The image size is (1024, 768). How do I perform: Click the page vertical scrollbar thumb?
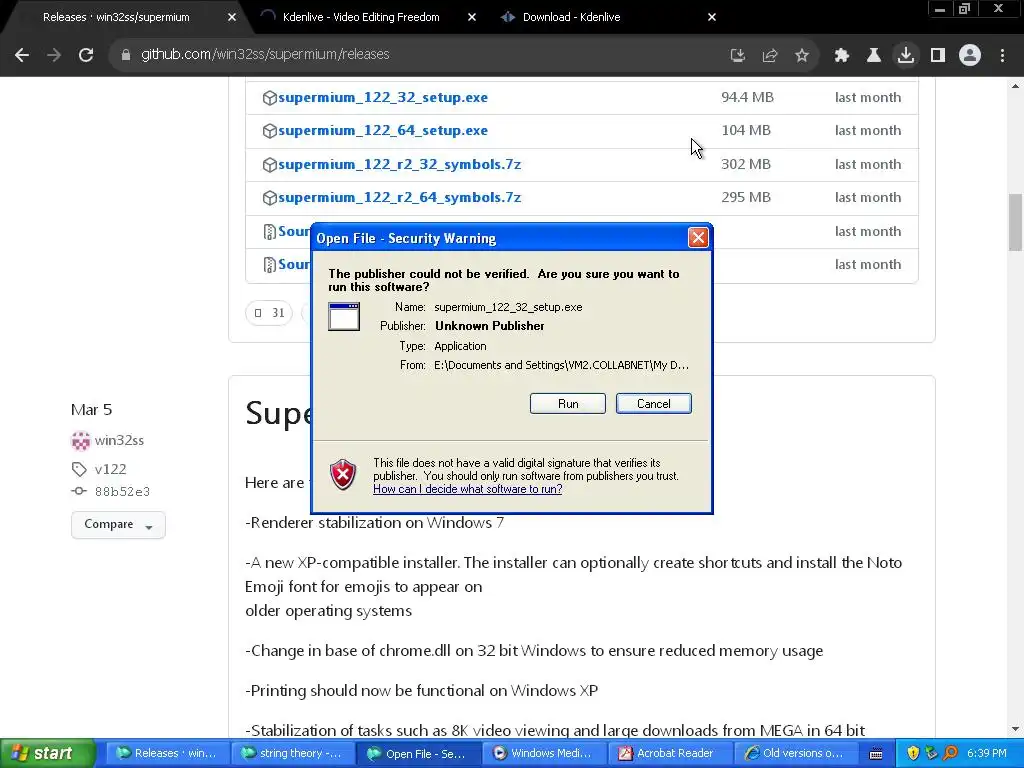(1015, 222)
